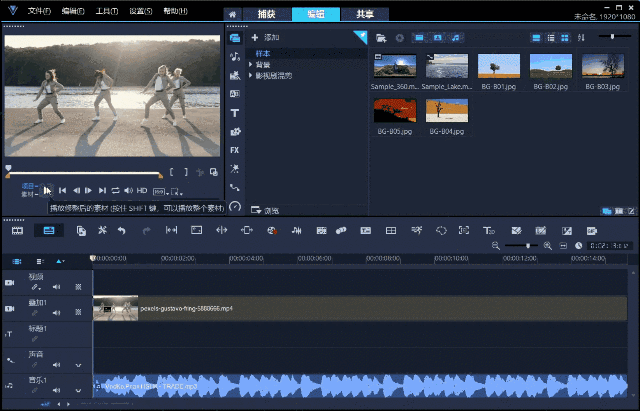Open the library sort options icon
Screen dimensions: 640x411
(581, 38)
